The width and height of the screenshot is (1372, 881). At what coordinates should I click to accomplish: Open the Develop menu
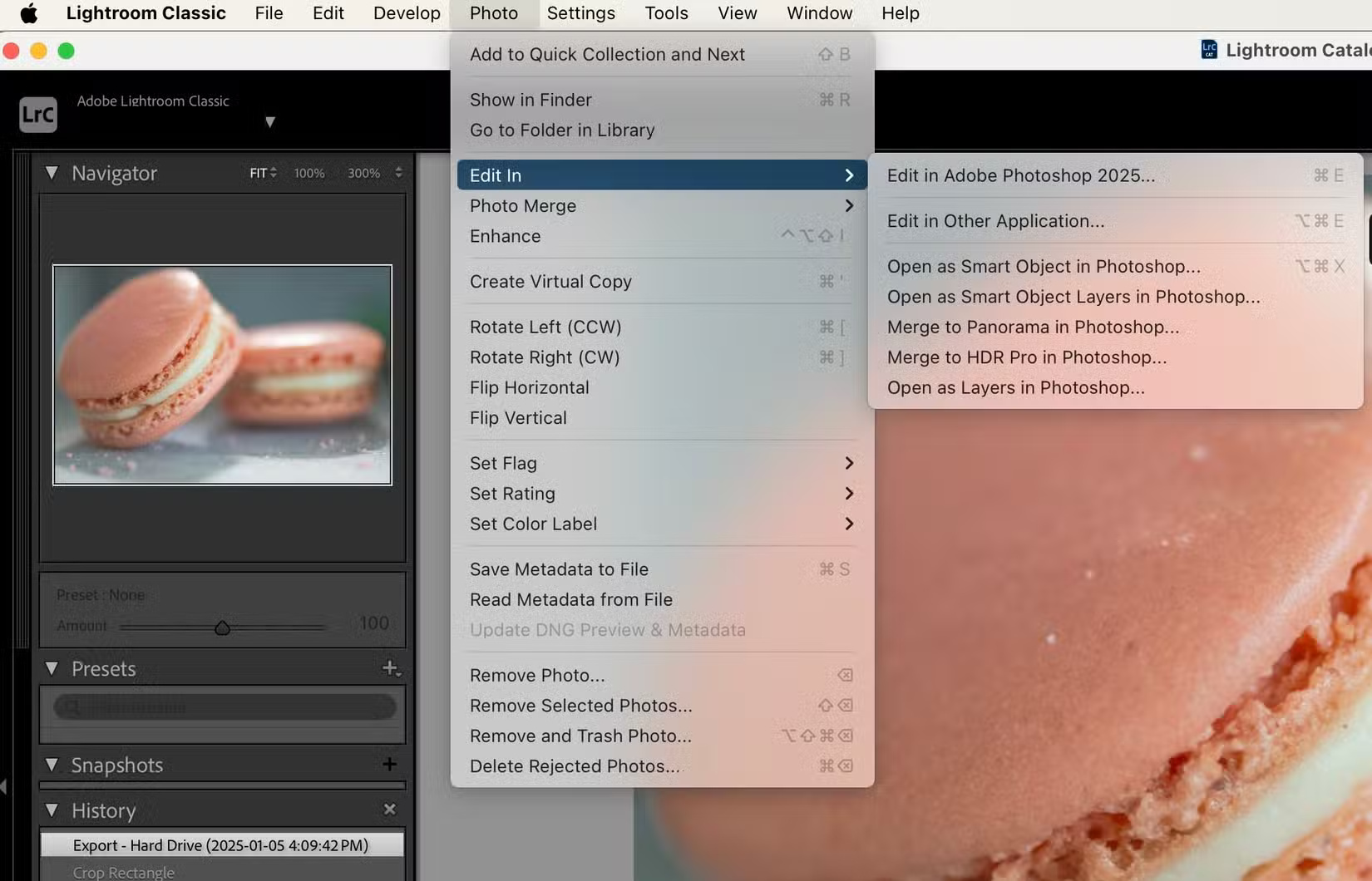[407, 12]
